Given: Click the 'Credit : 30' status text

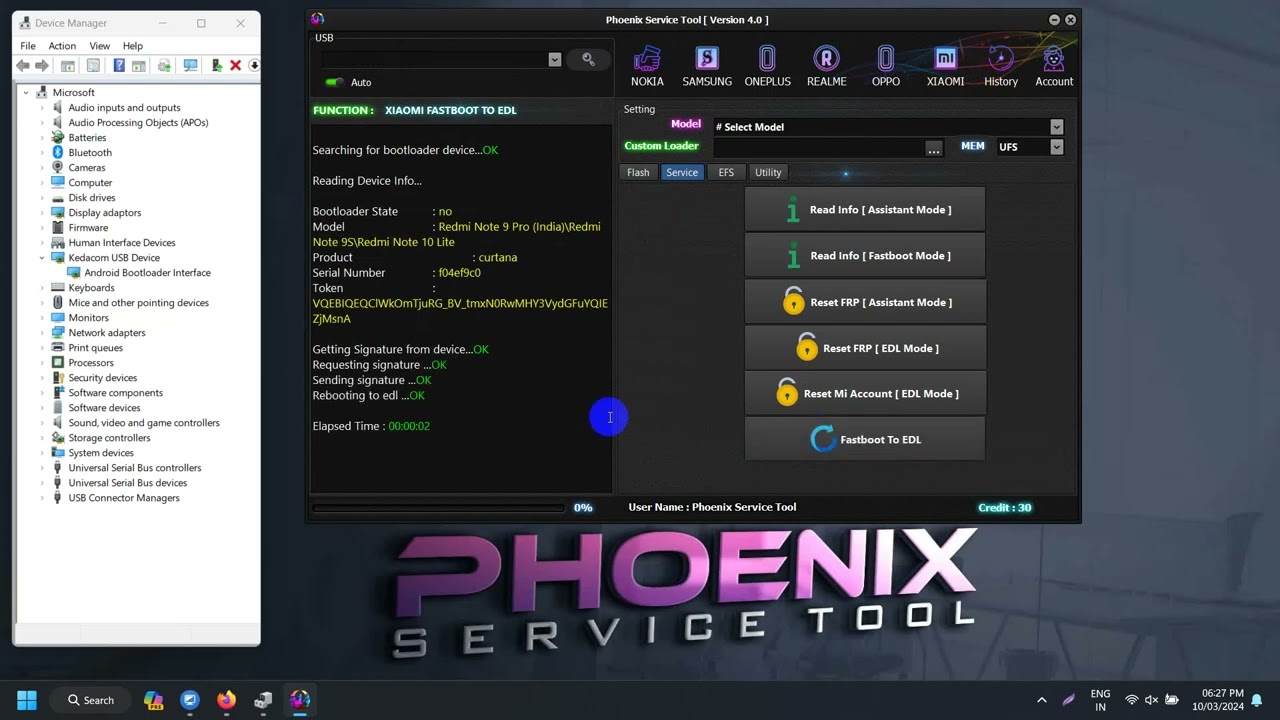Looking at the screenshot, I should tap(1004, 508).
